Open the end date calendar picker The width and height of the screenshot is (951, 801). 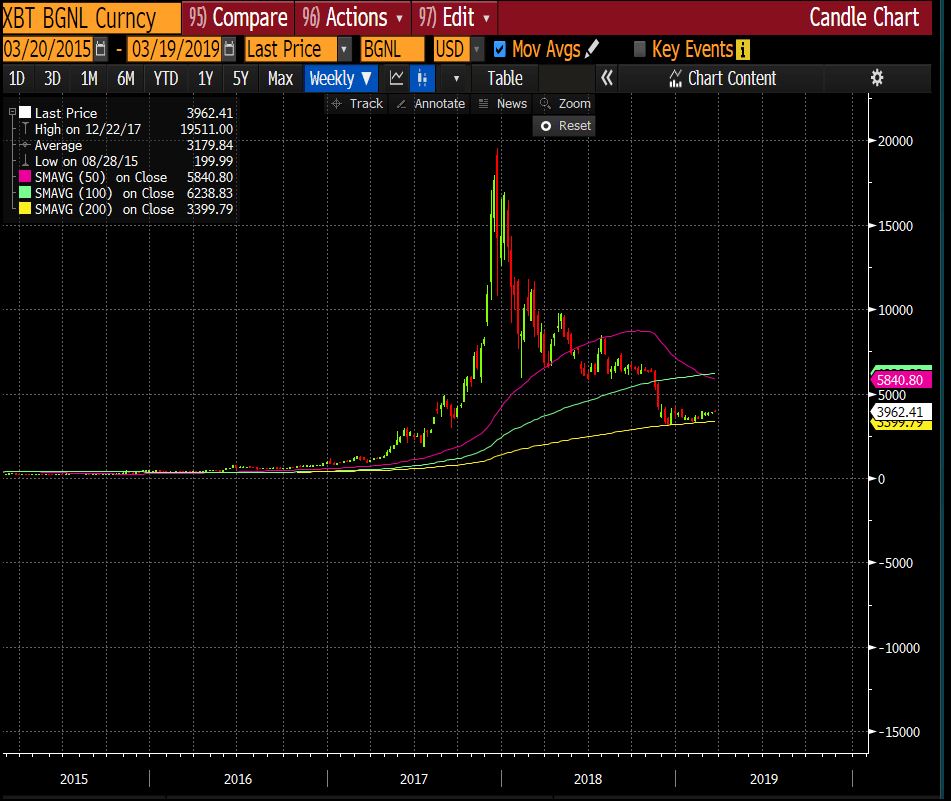pyautogui.click(x=229, y=49)
